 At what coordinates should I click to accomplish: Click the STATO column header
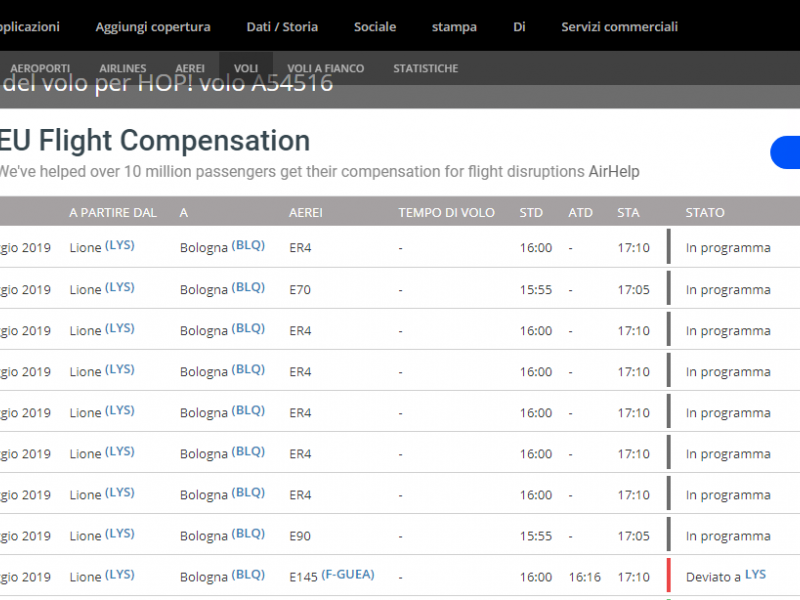click(x=705, y=212)
